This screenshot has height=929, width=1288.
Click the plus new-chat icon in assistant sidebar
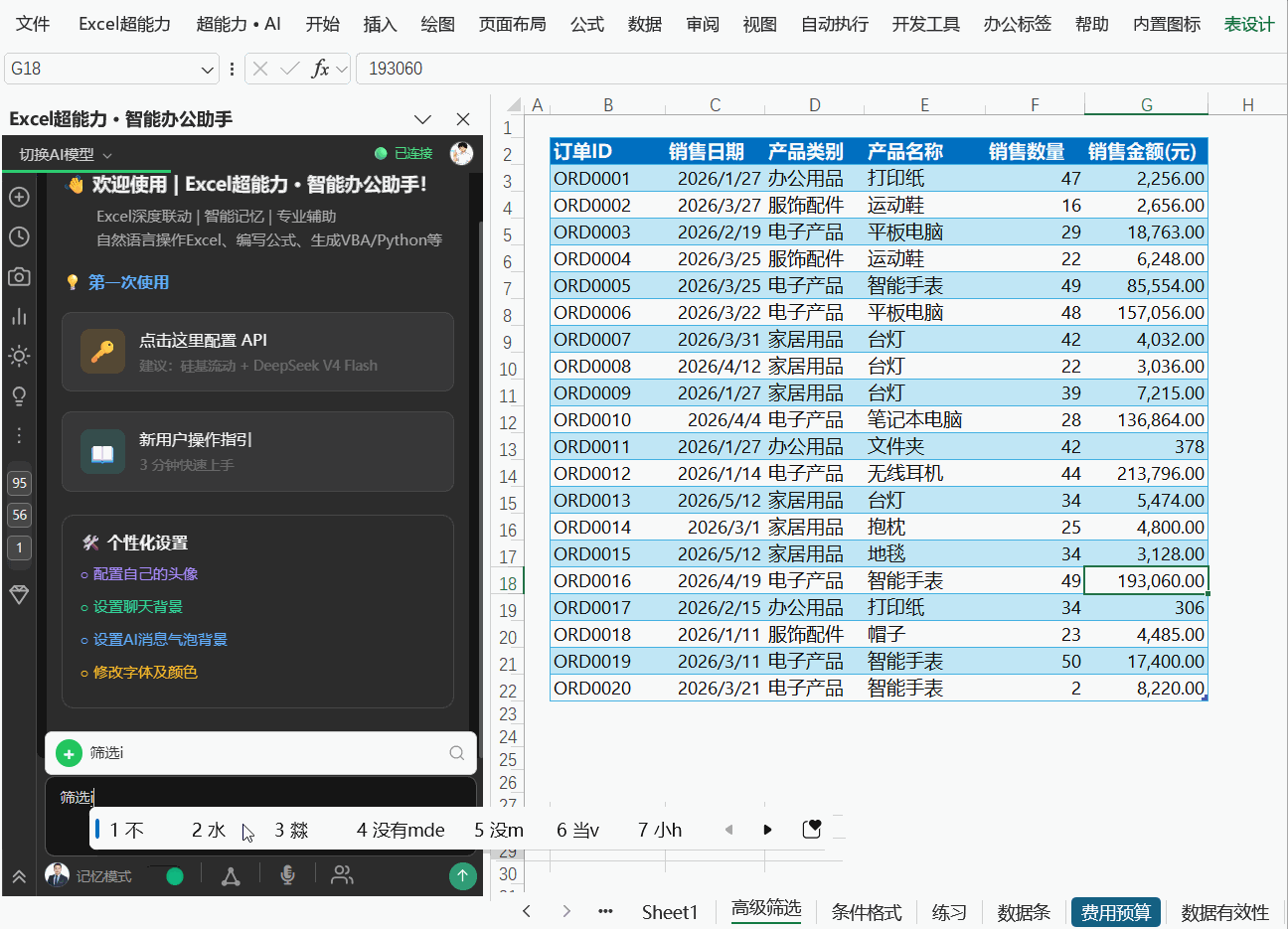coord(19,197)
